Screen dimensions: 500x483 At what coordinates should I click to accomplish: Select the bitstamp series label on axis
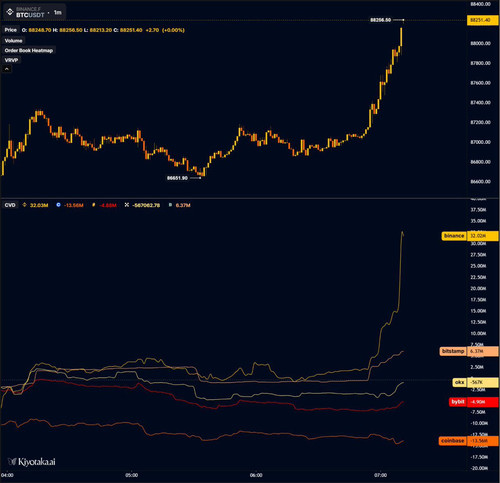tap(453, 351)
